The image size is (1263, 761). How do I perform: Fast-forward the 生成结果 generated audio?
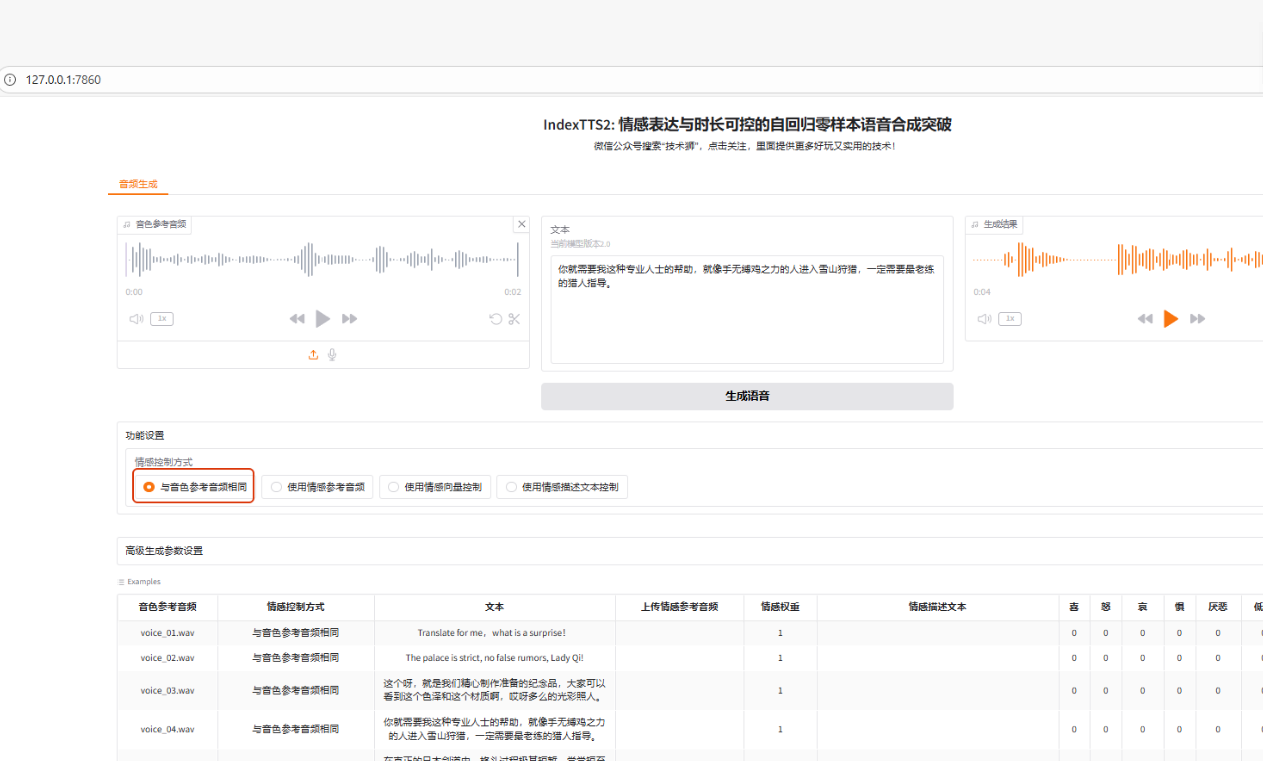pyautogui.click(x=1197, y=319)
